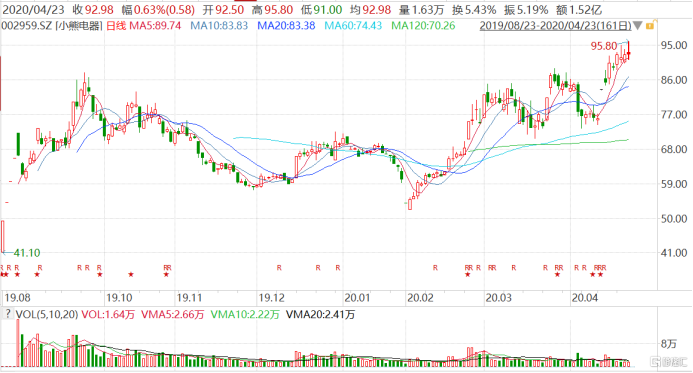Click the 20.01 date axis label
Viewport: 693px width, 373px height.
tap(357, 297)
